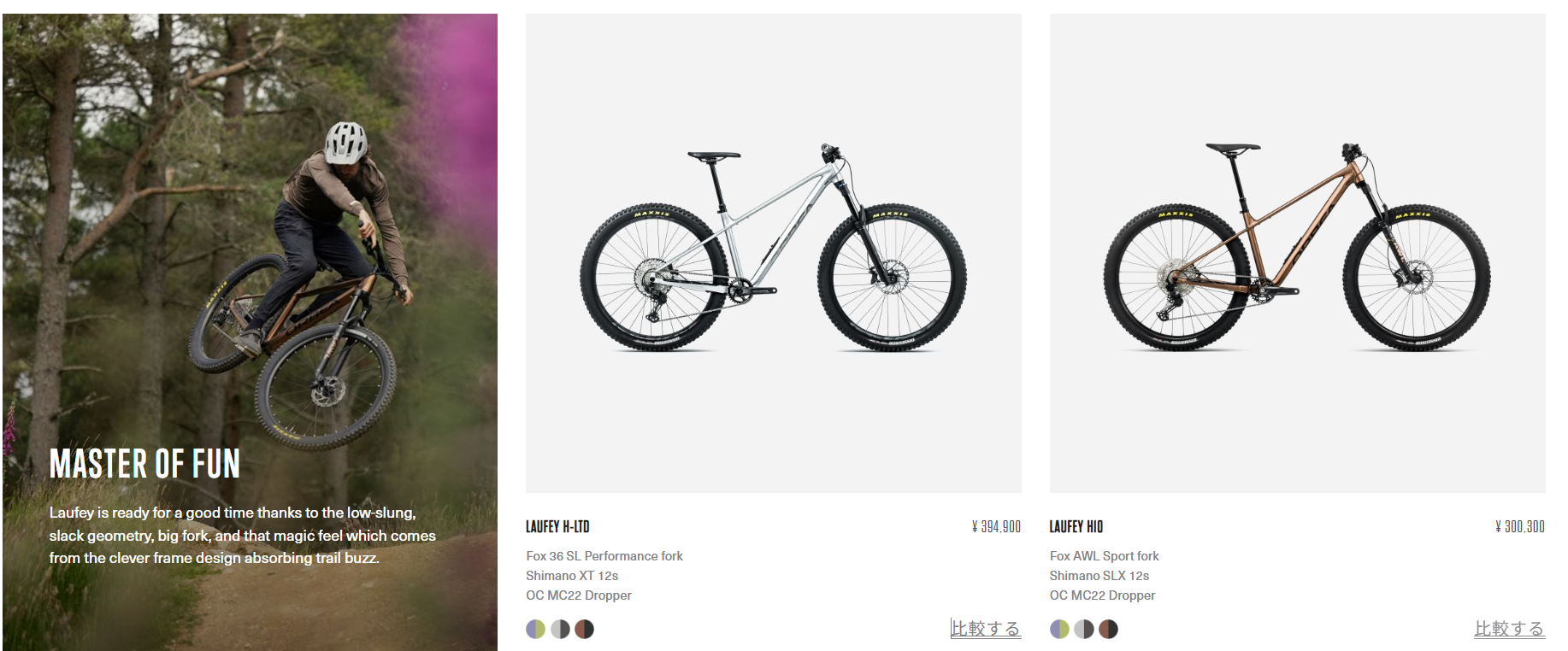Open the bronze Laufey H10 bike image
Viewport: 1568px width, 651px height.
[1297, 253]
